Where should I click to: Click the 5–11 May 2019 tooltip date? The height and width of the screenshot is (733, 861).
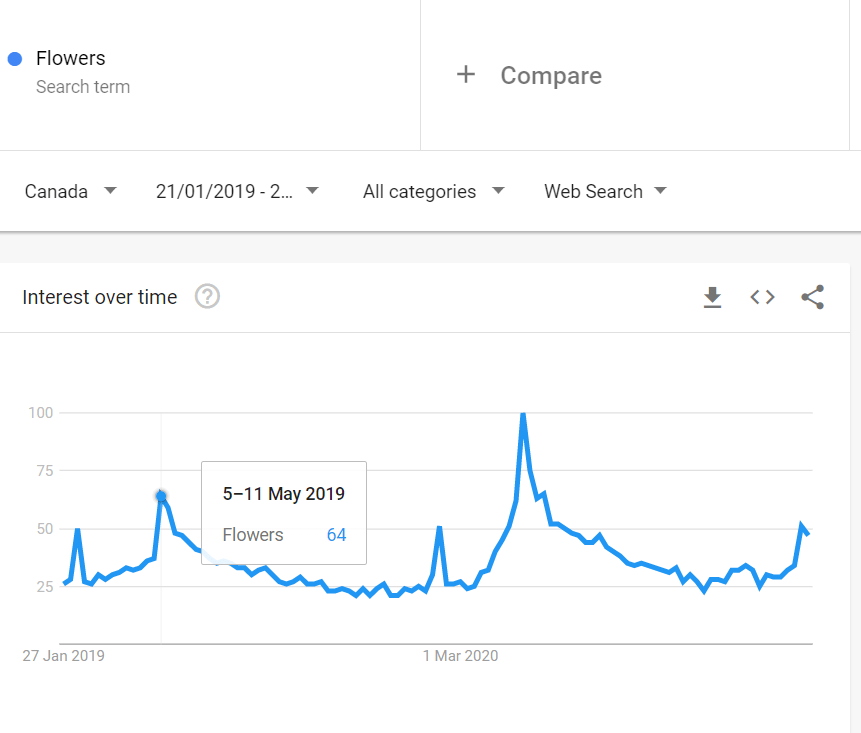tap(283, 493)
